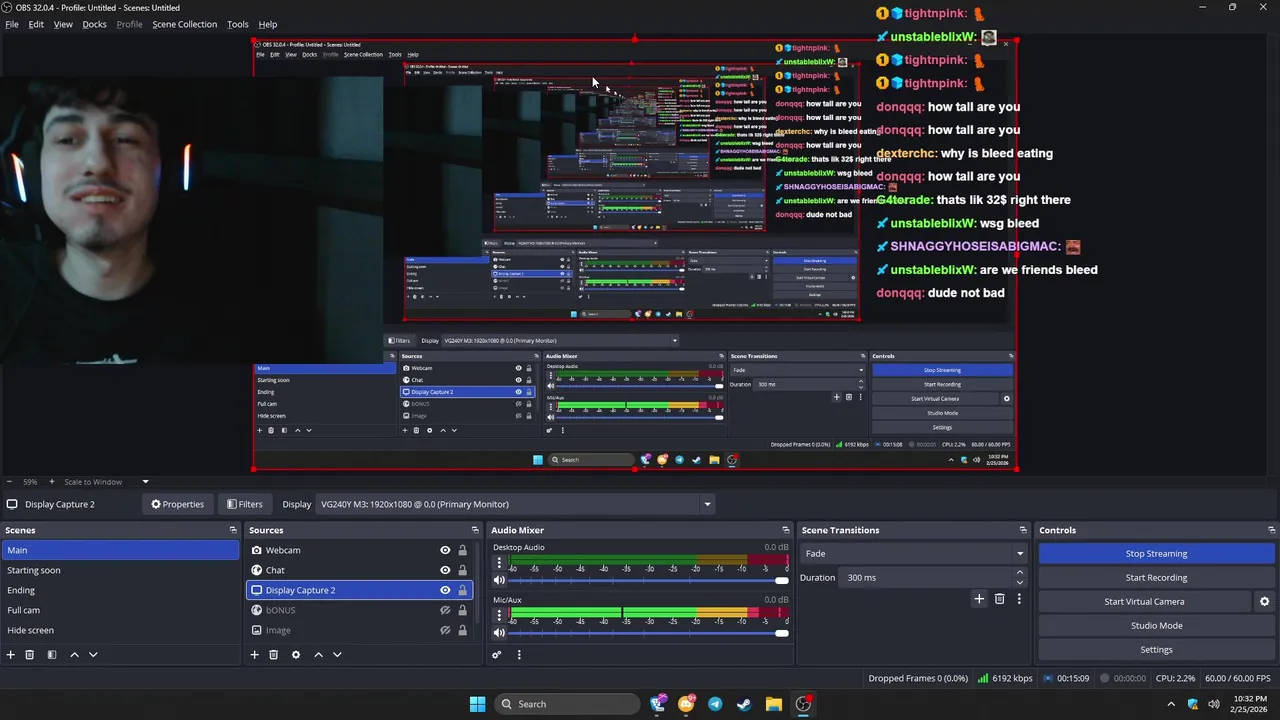Show the bONUS source
Image resolution: width=1280 pixels, height=720 pixels.
pyautogui.click(x=445, y=610)
